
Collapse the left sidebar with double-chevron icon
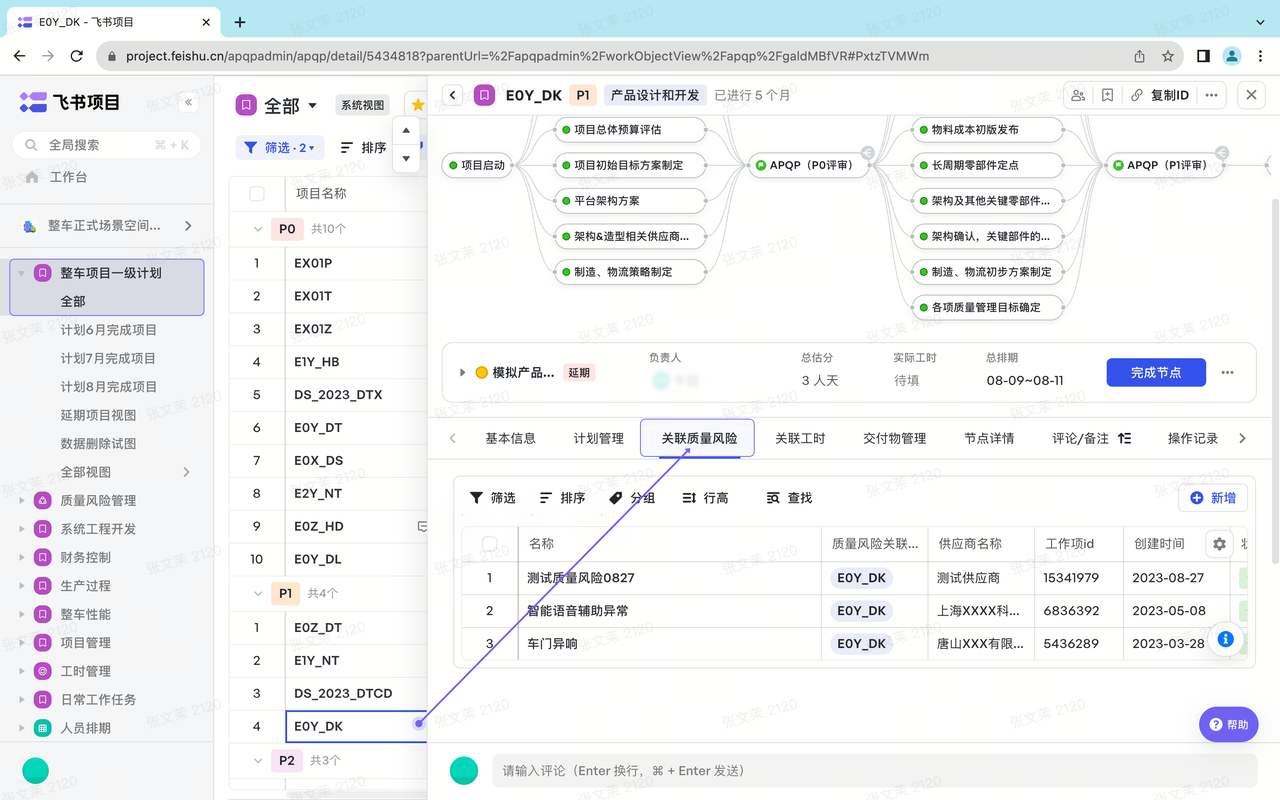tap(188, 102)
